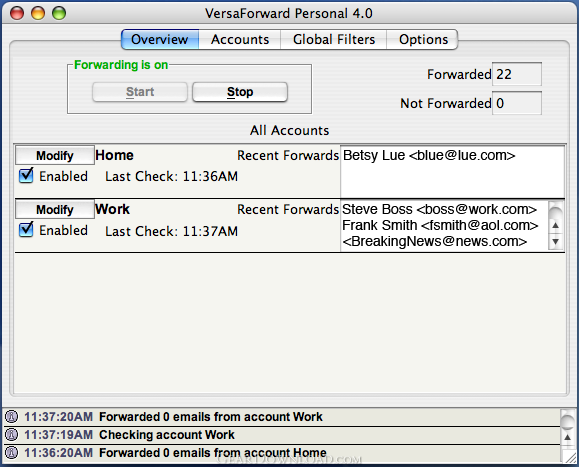Click the log icon beside 11:37:19AM entry
The height and width of the screenshot is (467, 579).
pos(11,435)
